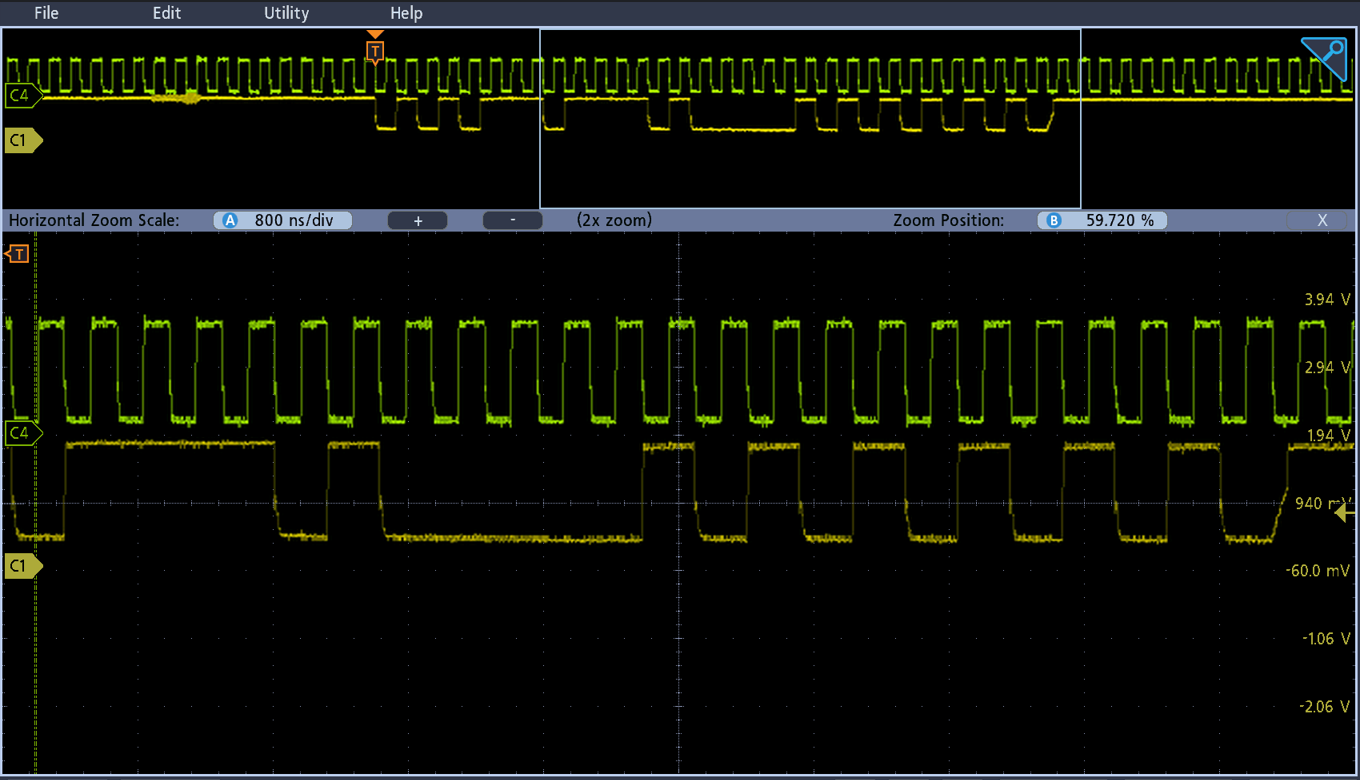Select the C4 channel badge in the overview
This screenshot has height=780, width=1360.
[x=22, y=96]
